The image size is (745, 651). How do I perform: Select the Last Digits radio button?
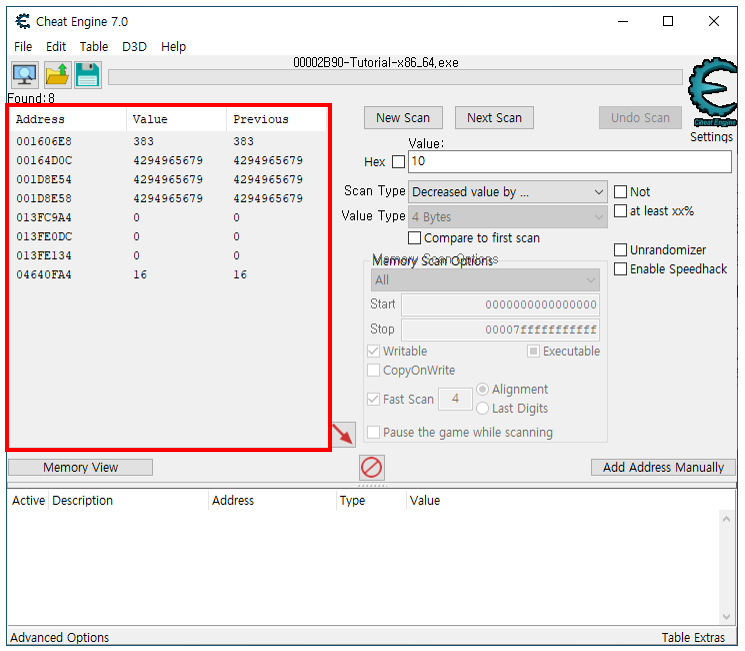[482, 408]
